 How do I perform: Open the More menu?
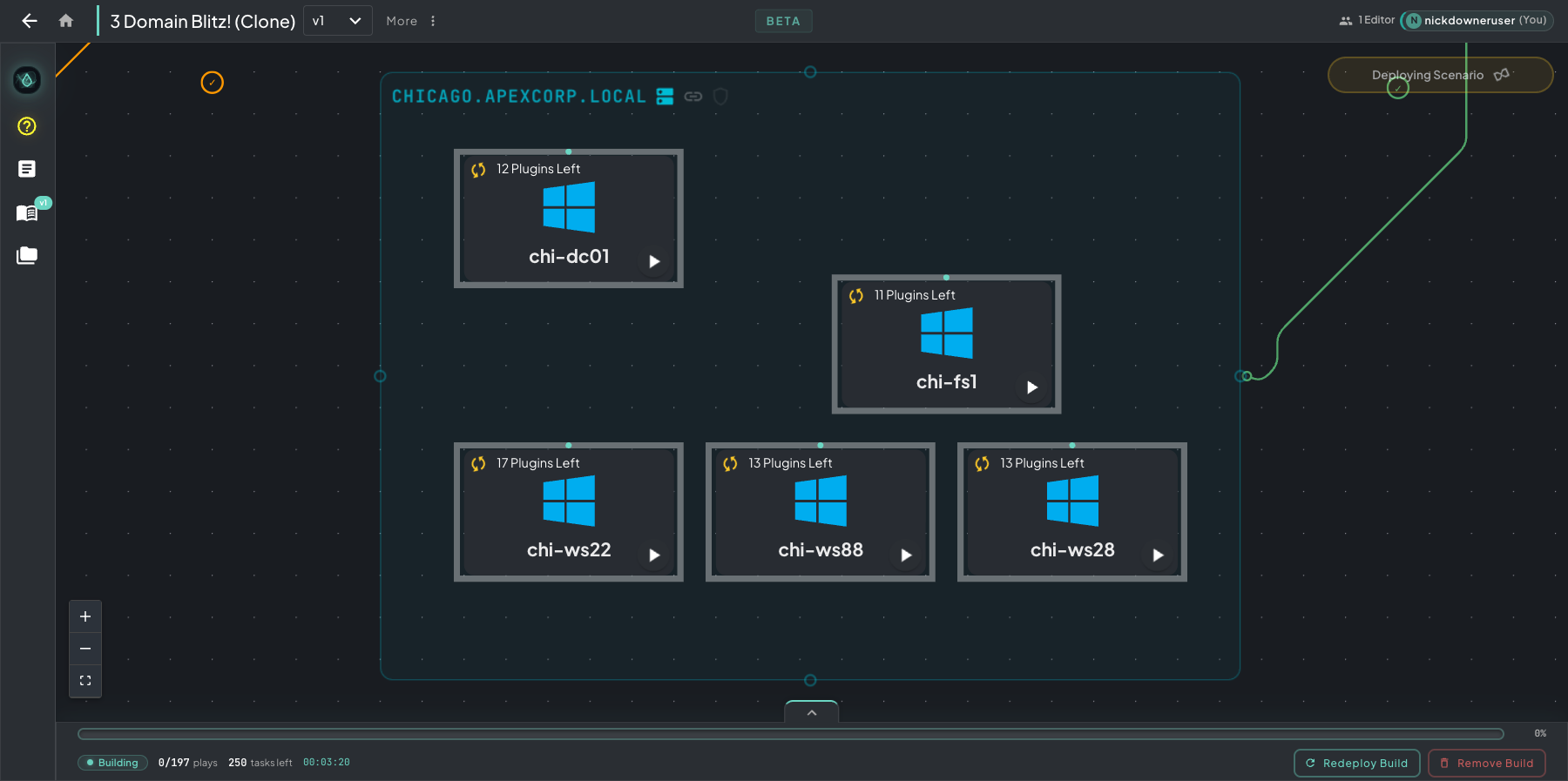click(411, 21)
